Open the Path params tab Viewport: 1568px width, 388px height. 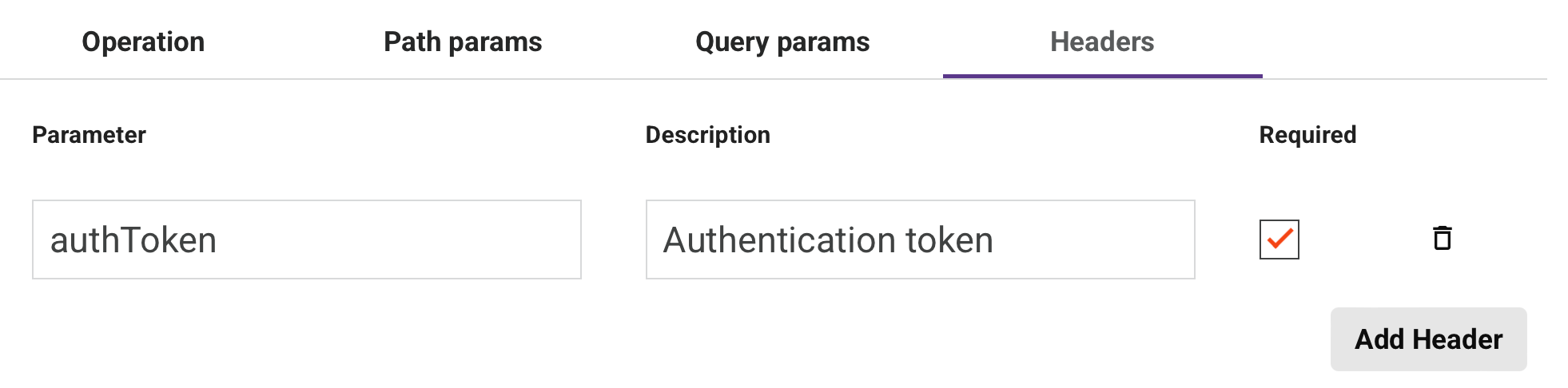[463, 42]
